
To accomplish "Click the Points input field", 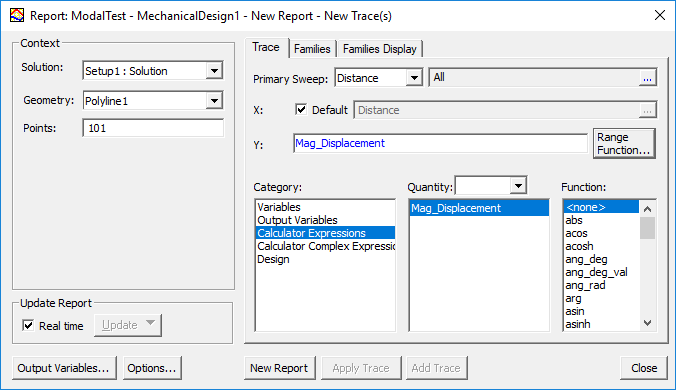I will [153, 128].
